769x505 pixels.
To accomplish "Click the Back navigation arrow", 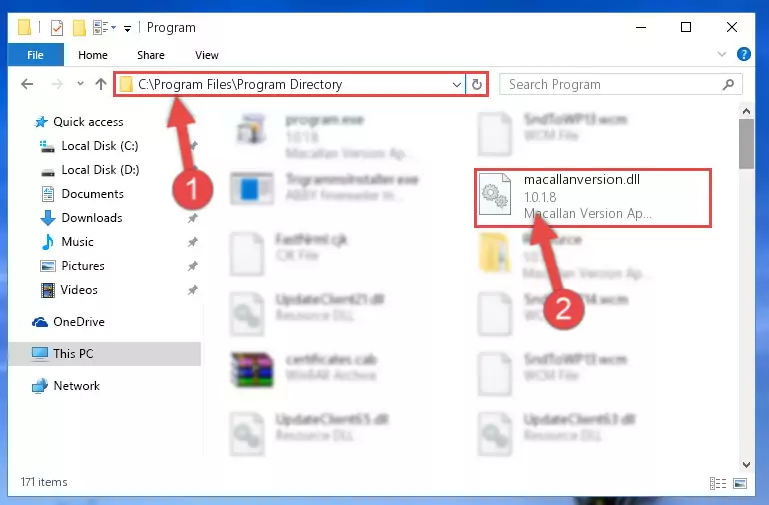I will click(x=27, y=84).
